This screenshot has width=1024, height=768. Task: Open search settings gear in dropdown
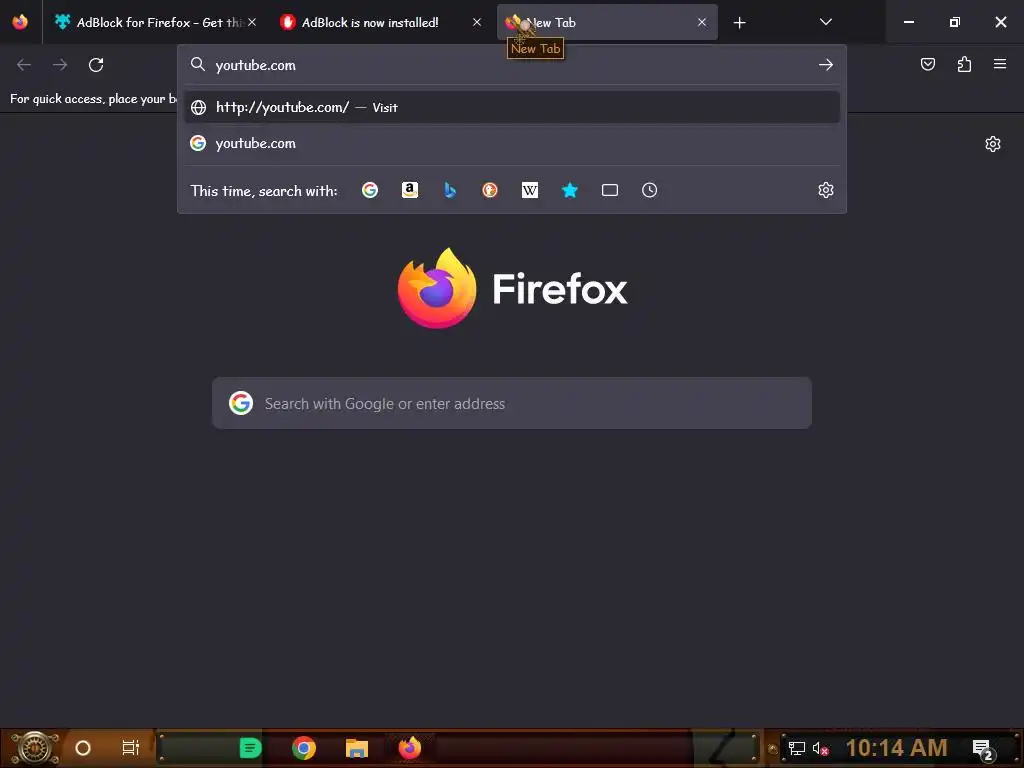tap(825, 190)
